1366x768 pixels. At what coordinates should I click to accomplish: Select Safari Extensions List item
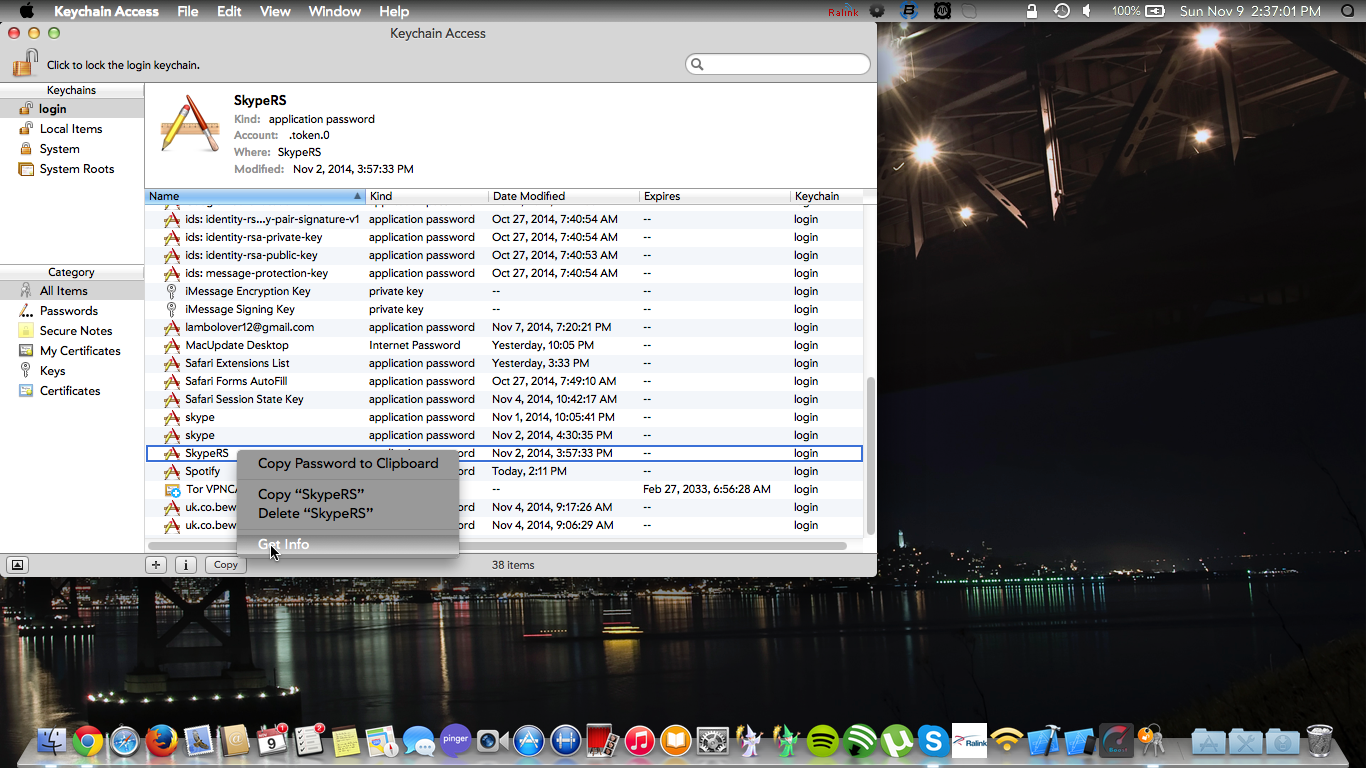point(504,363)
